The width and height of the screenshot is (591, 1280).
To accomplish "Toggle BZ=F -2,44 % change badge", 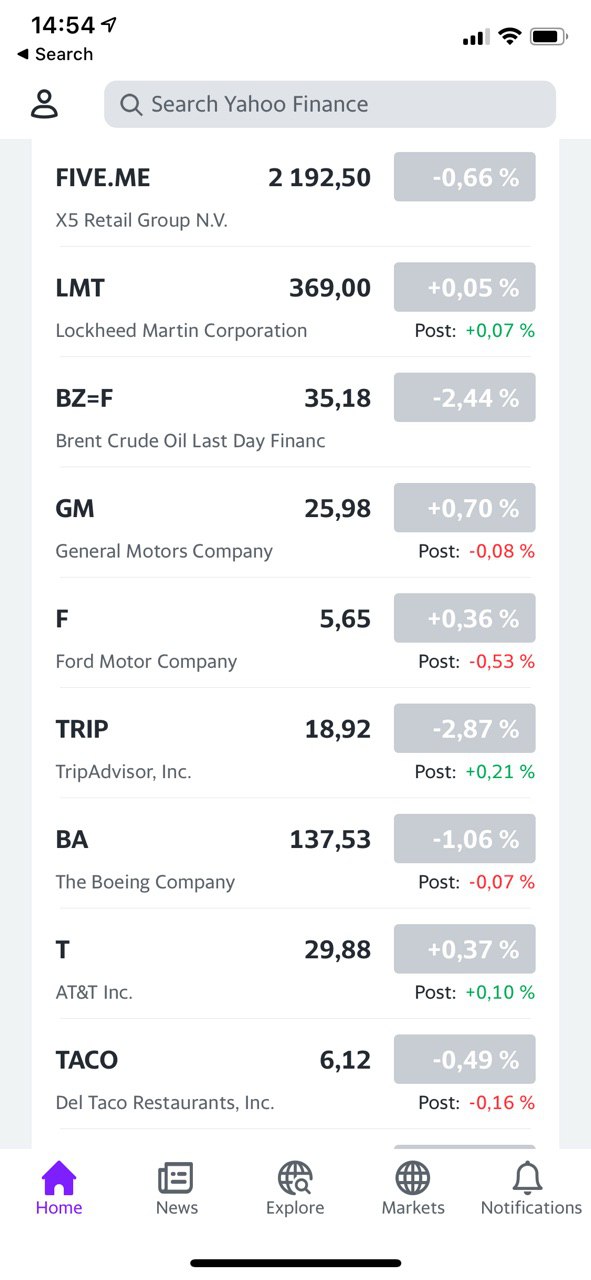I will [464, 397].
